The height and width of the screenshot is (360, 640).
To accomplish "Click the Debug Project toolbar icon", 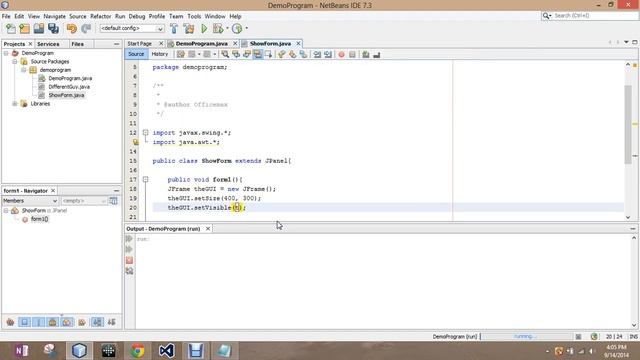I will click(218, 29).
